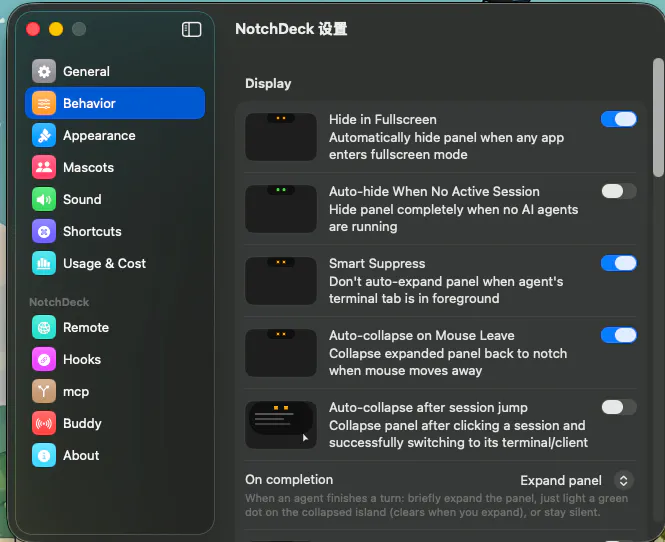This screenshot has width=665, height=542.
Task: Click the Auto-collapse after session jump title
Action: [428, 408]
